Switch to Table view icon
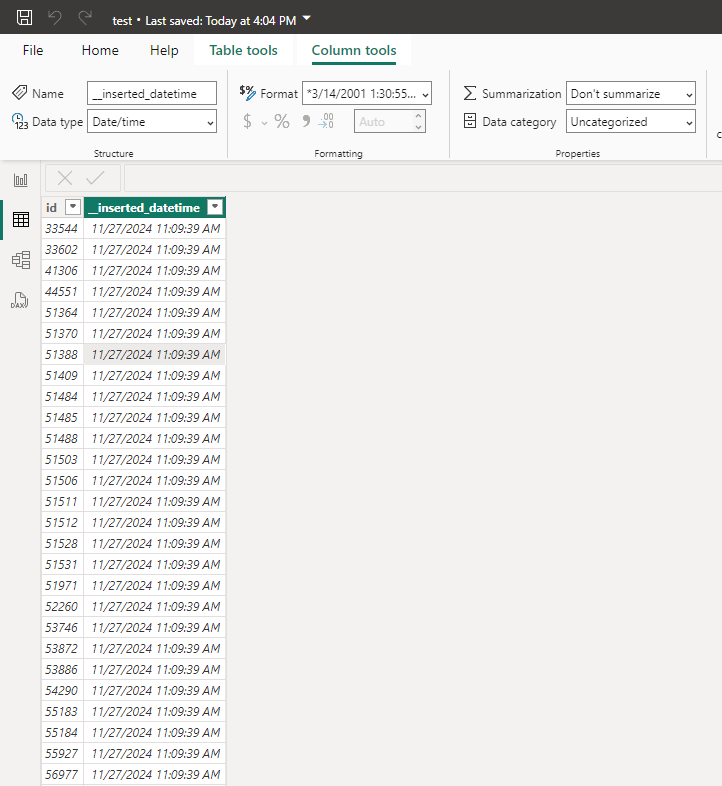Image resolution: width=722 pixels, height=786 pixels. [21, 220]
